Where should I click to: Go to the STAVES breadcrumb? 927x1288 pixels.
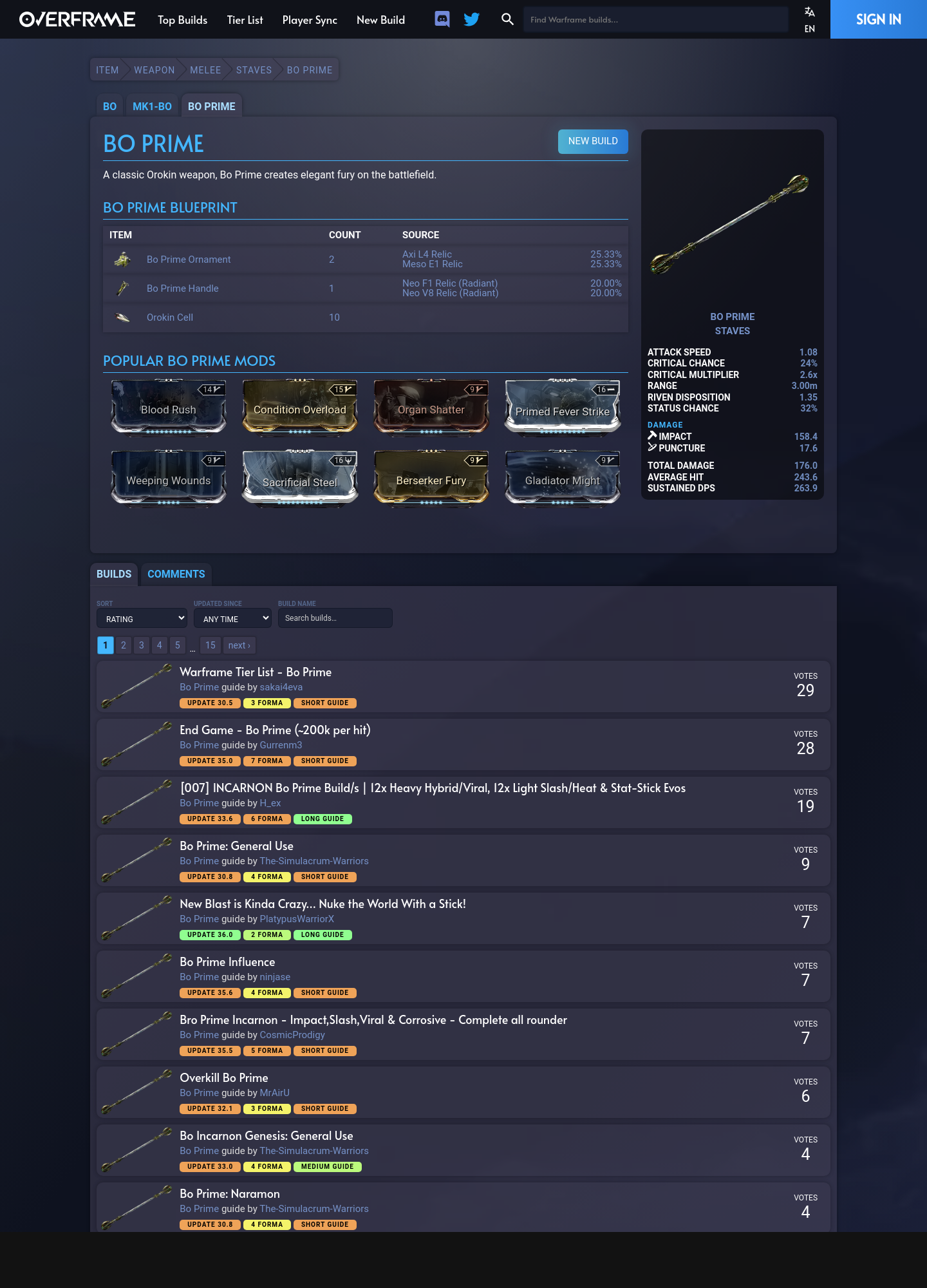coord(254,70)
